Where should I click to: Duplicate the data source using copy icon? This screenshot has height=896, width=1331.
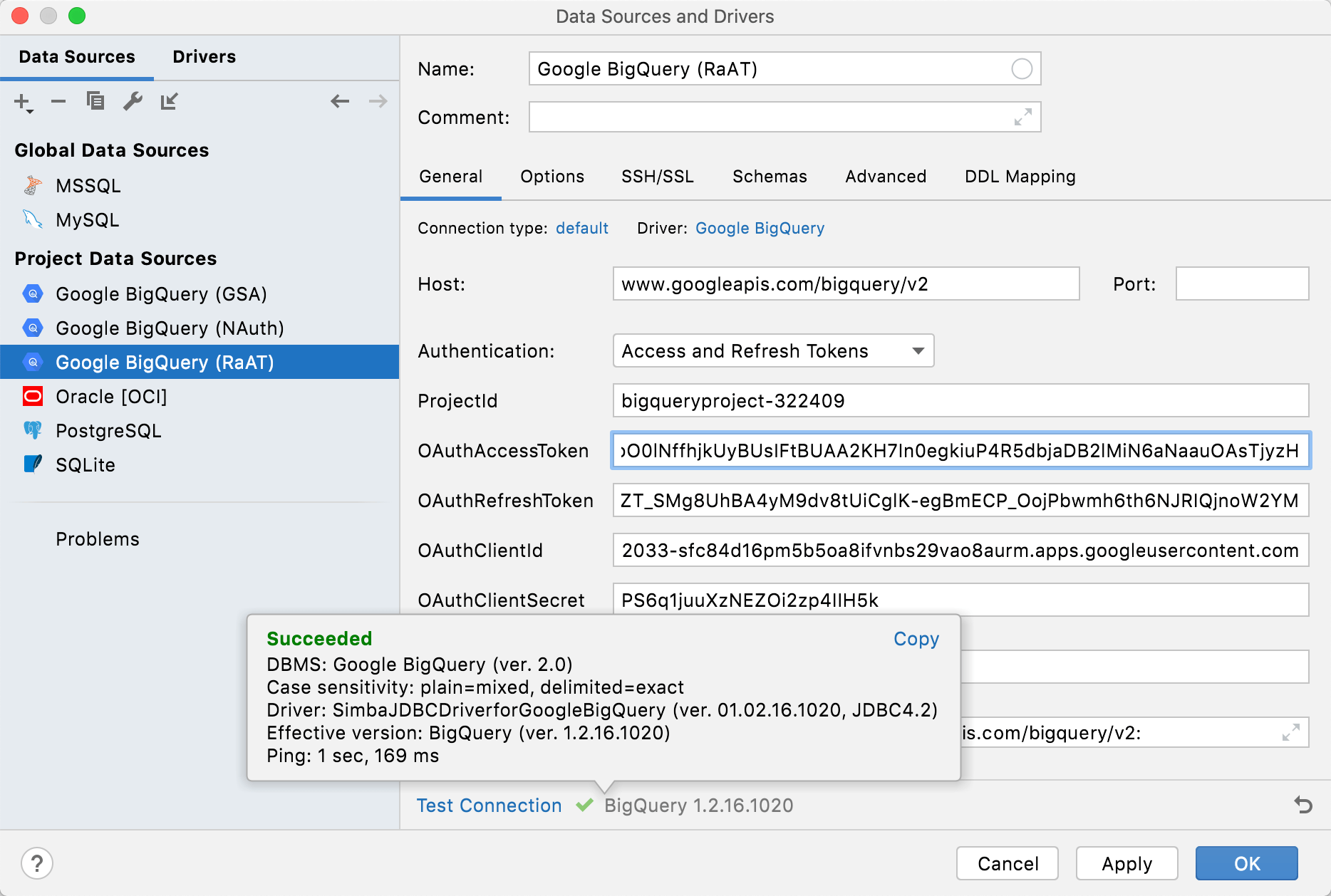tap(95, 102)
